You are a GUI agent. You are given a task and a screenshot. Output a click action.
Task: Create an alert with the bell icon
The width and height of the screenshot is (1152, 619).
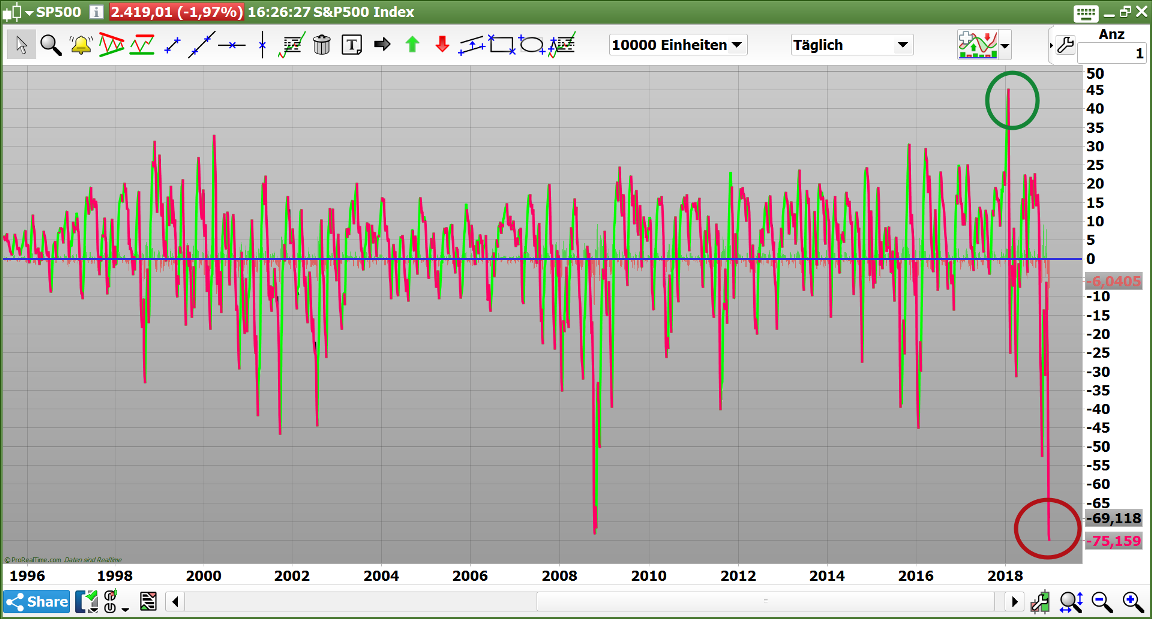pos(81,45)
